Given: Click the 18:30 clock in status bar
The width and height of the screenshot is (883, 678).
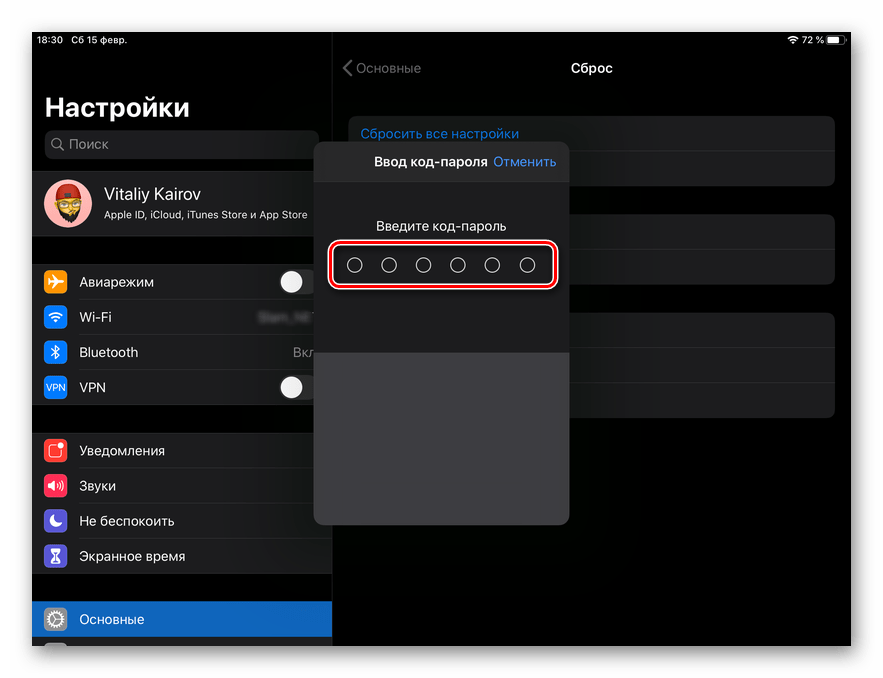Looking at the screenshot, I should [x=50, y=40].
